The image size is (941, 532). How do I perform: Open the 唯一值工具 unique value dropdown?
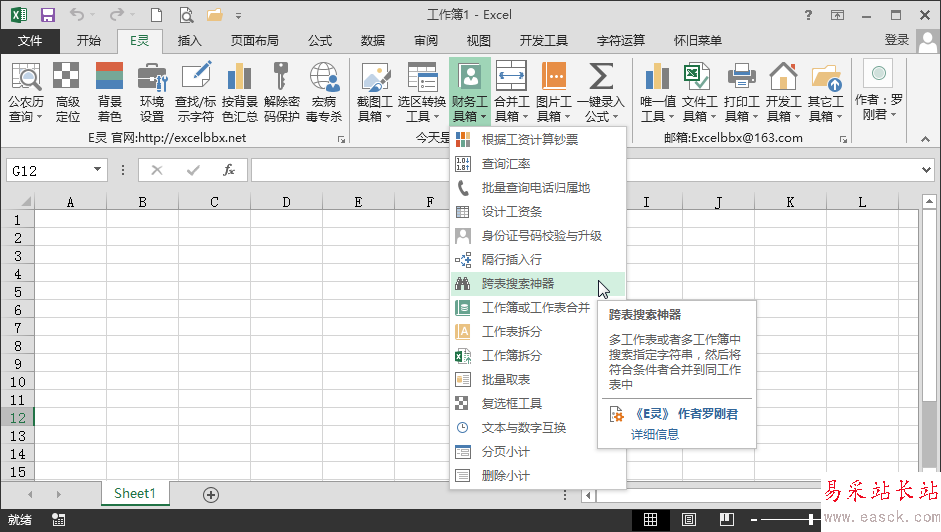coord(658,92)
